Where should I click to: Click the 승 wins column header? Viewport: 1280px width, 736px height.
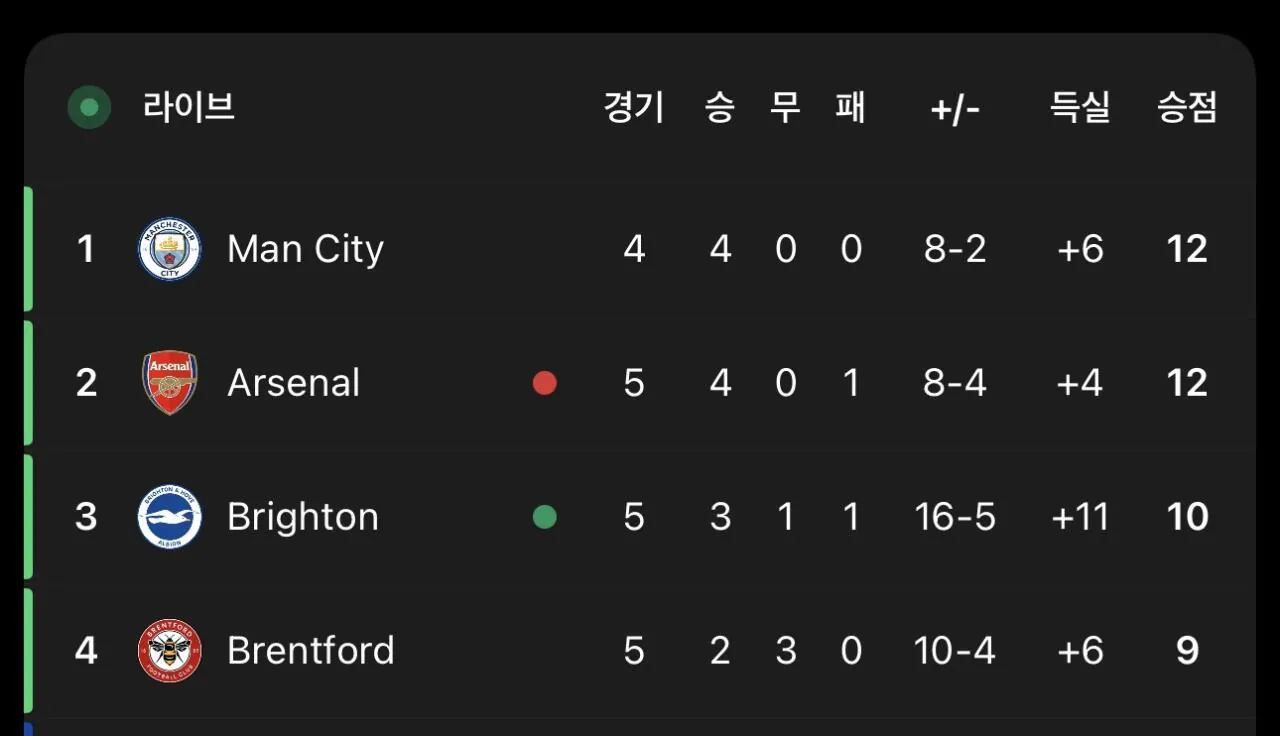(720, 107)
